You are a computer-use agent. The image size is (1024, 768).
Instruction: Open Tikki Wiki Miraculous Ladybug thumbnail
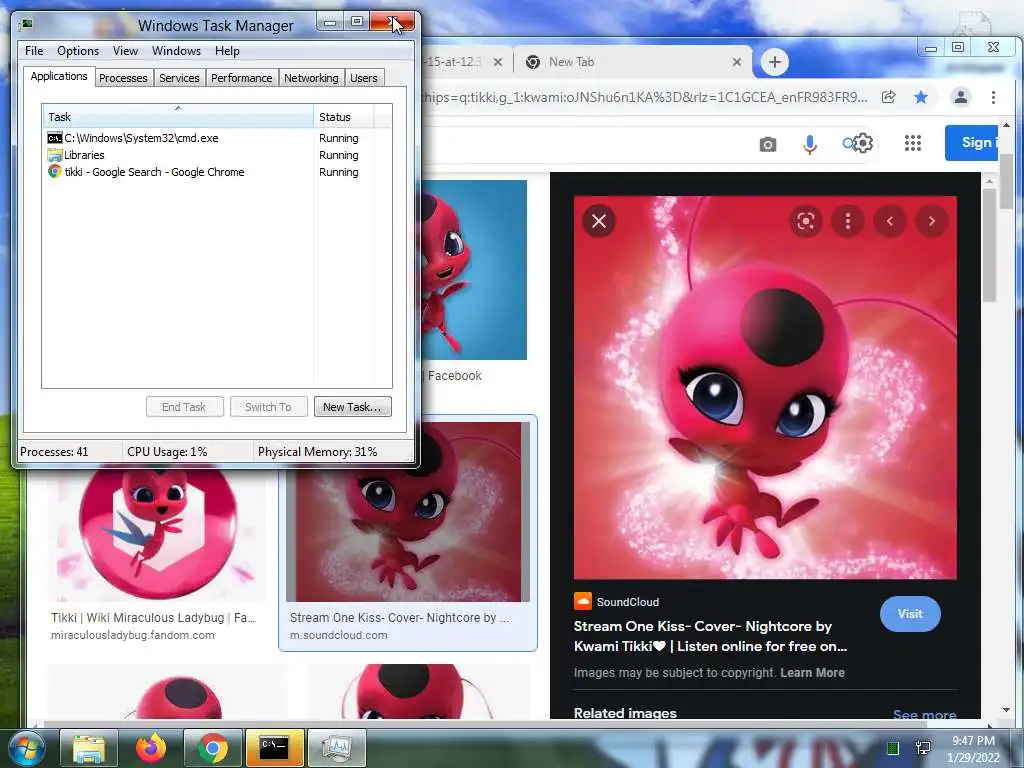(157, 532)
